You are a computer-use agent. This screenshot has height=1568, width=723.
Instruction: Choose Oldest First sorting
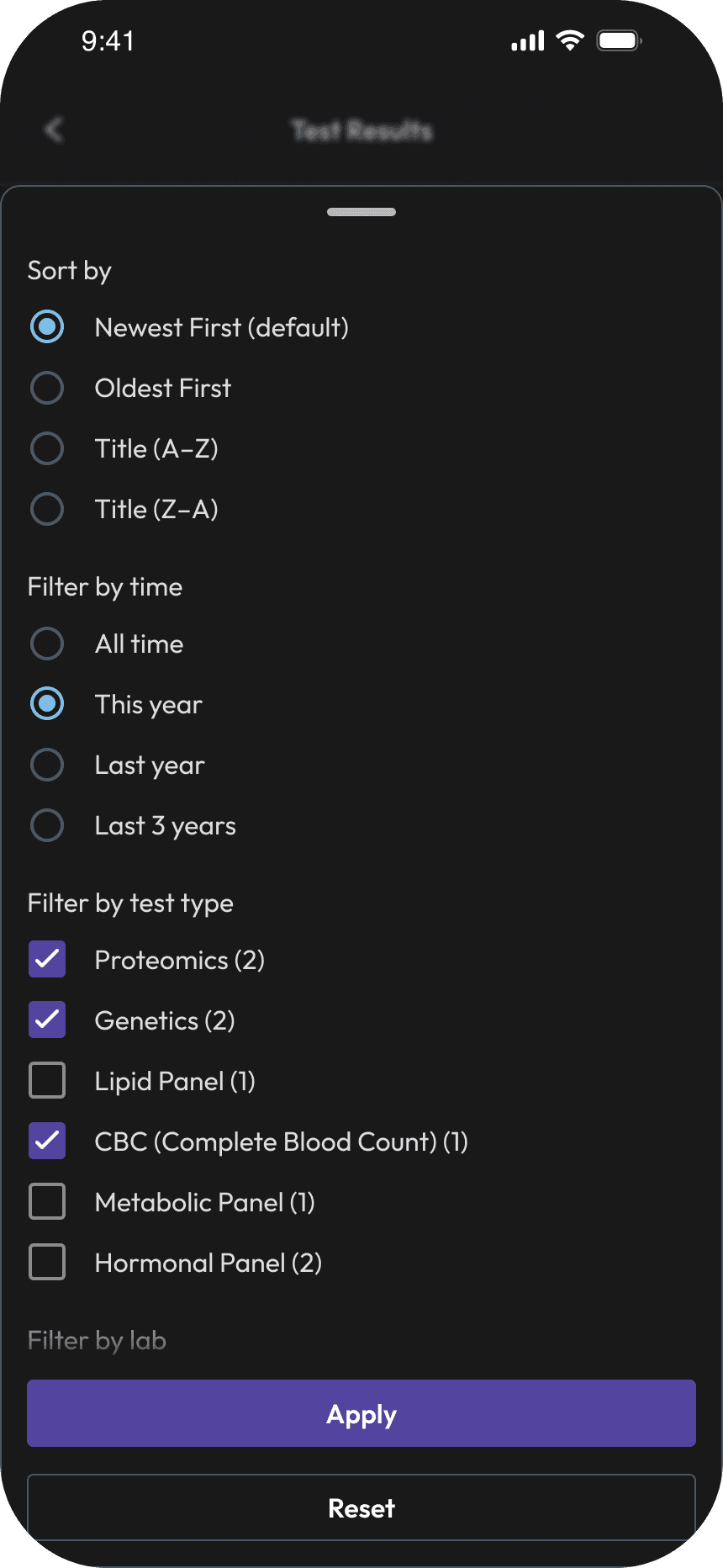(47, 388)
